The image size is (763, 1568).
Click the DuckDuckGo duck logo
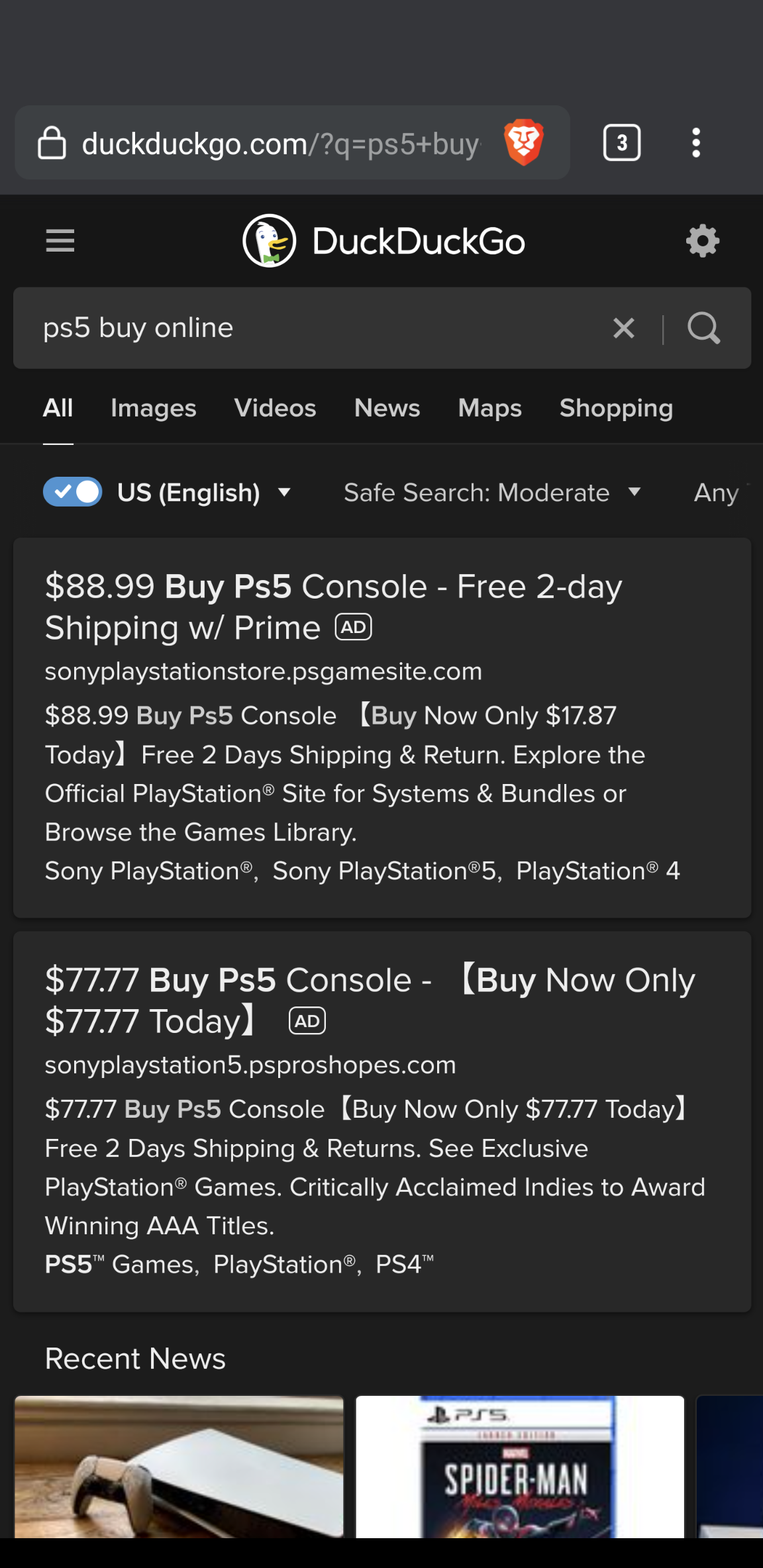[270, 241]
